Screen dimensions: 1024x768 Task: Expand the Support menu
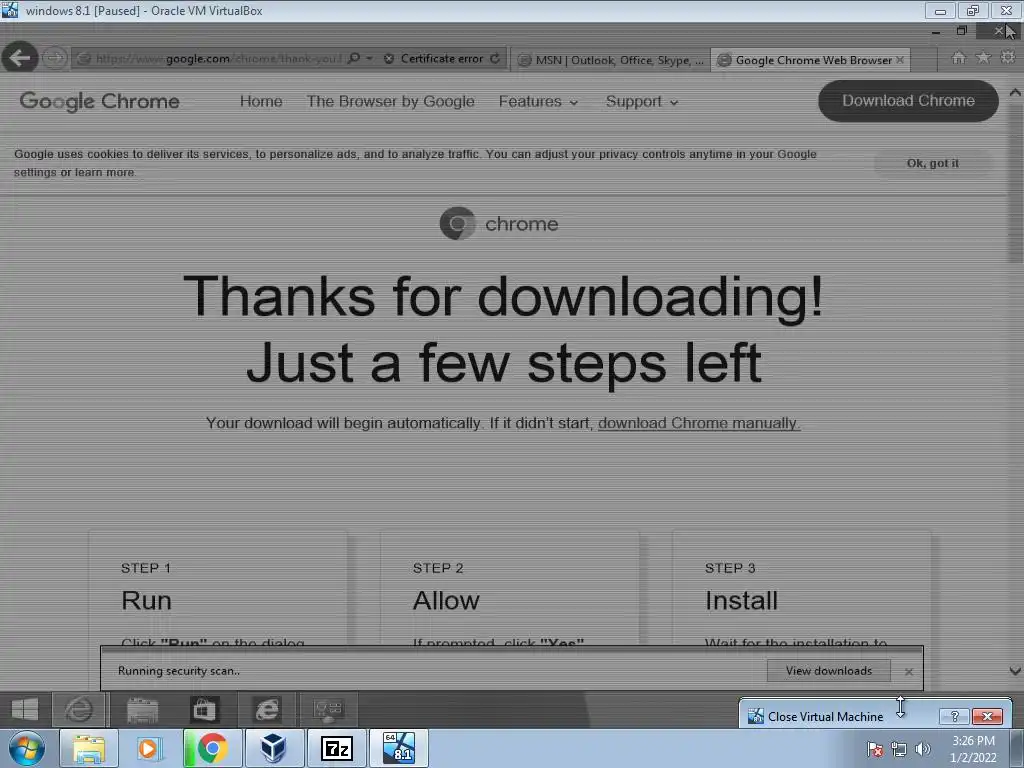[641, 101]
